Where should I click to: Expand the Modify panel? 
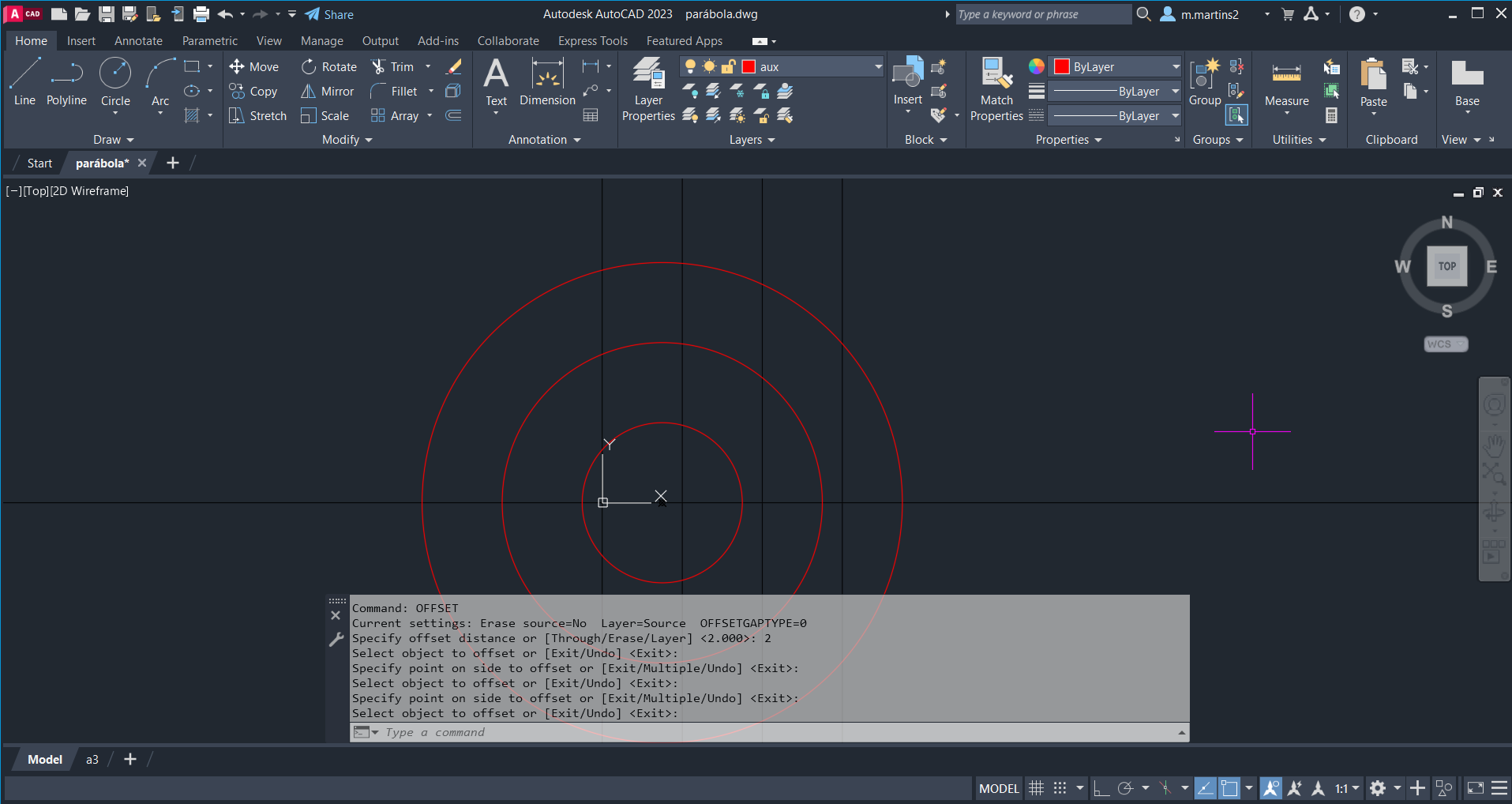pos(347,140)
